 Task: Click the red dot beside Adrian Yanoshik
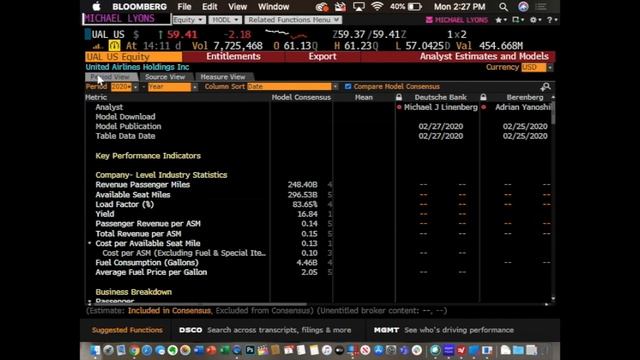point(484,107)
